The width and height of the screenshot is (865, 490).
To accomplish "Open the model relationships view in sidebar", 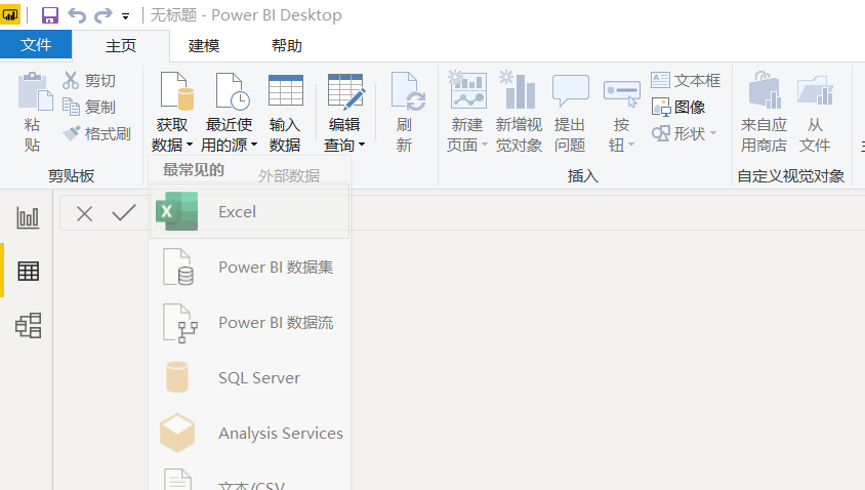I will (28, 326).
